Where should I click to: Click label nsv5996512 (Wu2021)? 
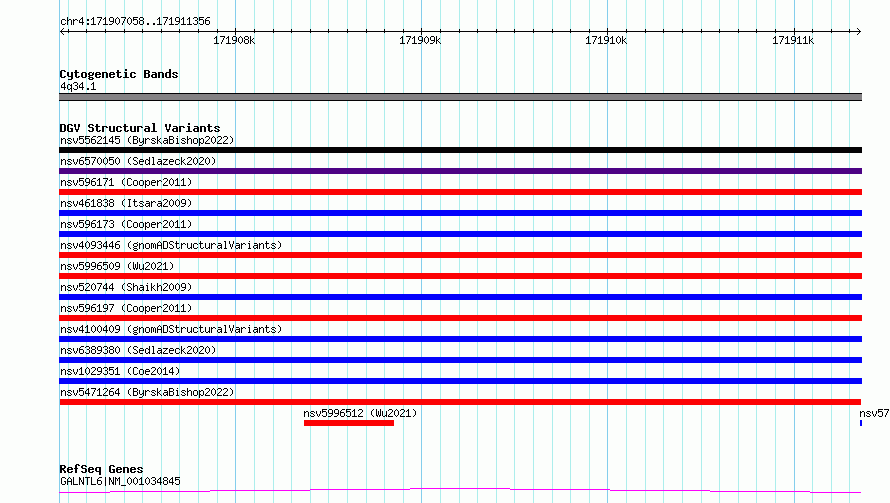pos(360,413)
